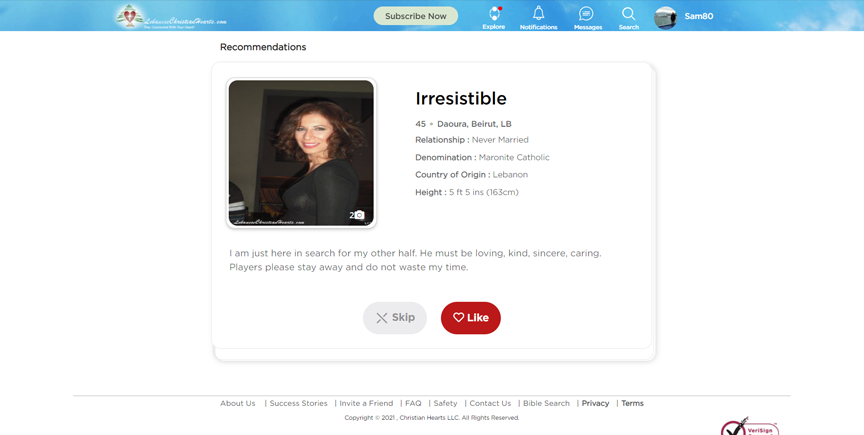Open the Notifications bell icon
This screenshot has height=435, width=864.
(x=538, y=13)
